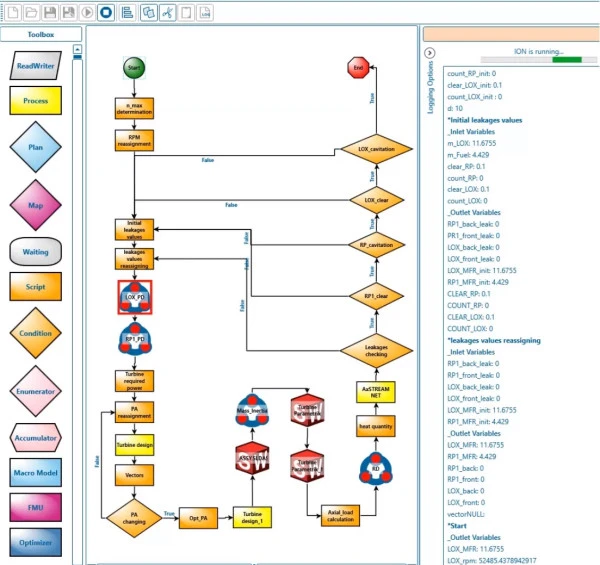
Task: Open the LOG file icon
Action: 205,13
